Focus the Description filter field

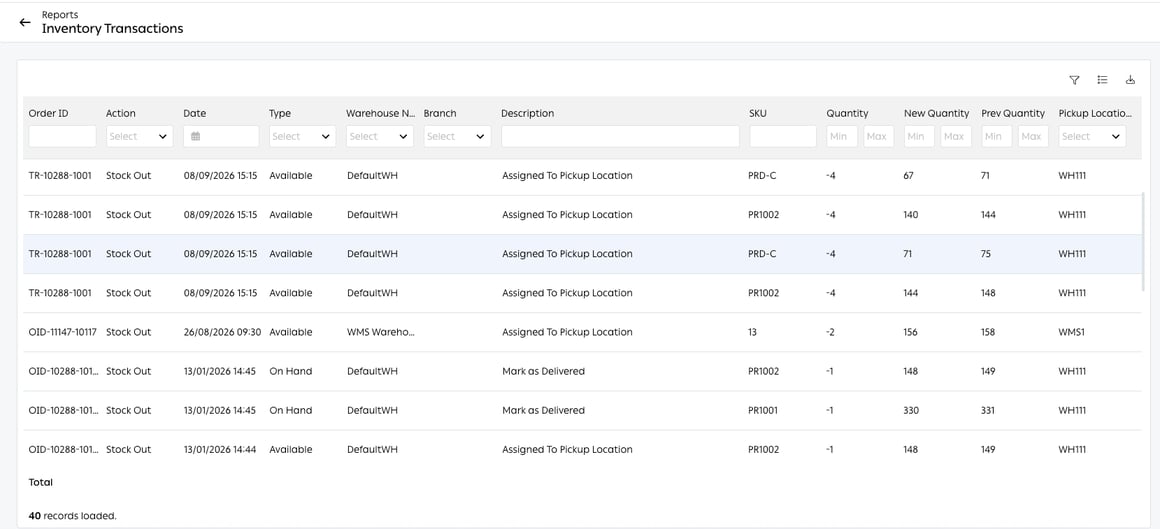621,136
